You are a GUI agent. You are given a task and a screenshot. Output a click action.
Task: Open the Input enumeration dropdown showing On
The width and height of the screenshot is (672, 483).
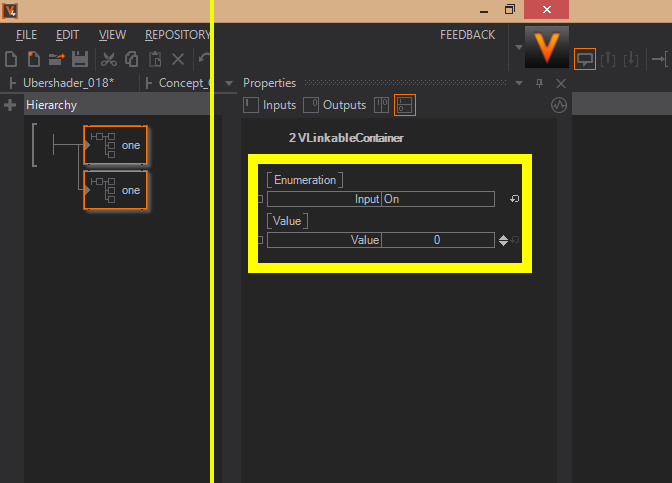[437, 199]
